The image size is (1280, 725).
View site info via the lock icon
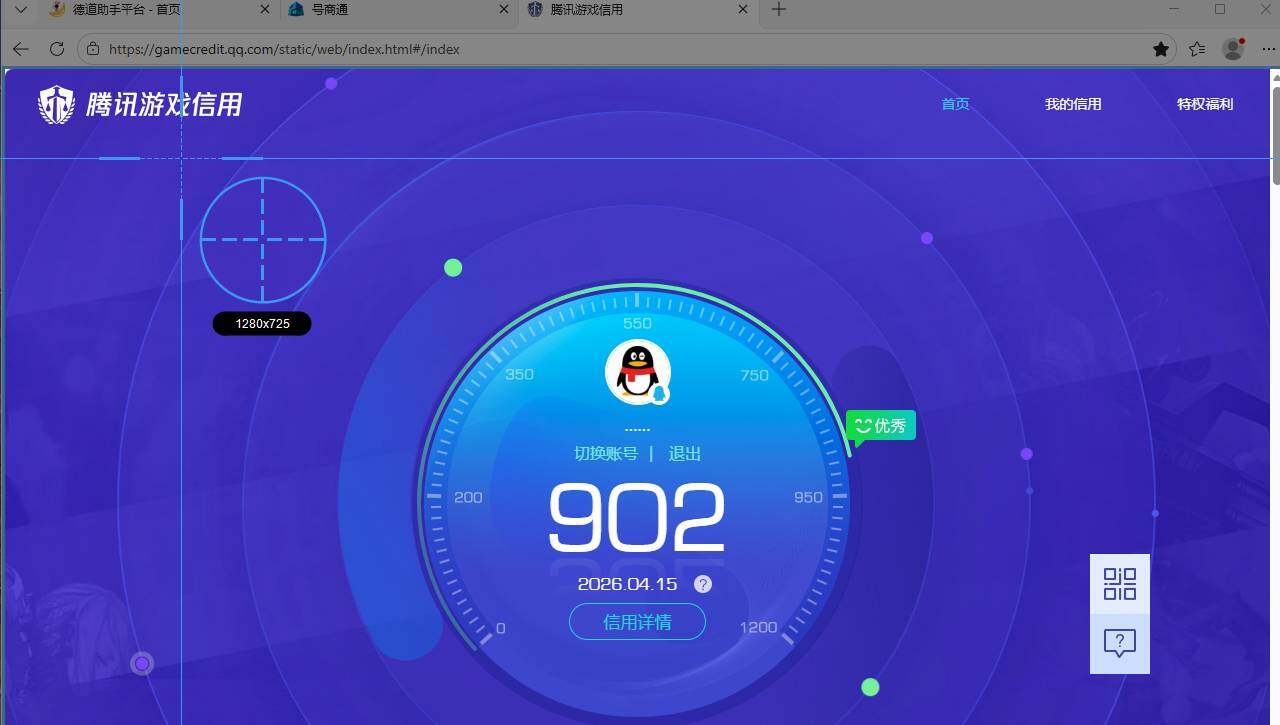click(92, 49)
